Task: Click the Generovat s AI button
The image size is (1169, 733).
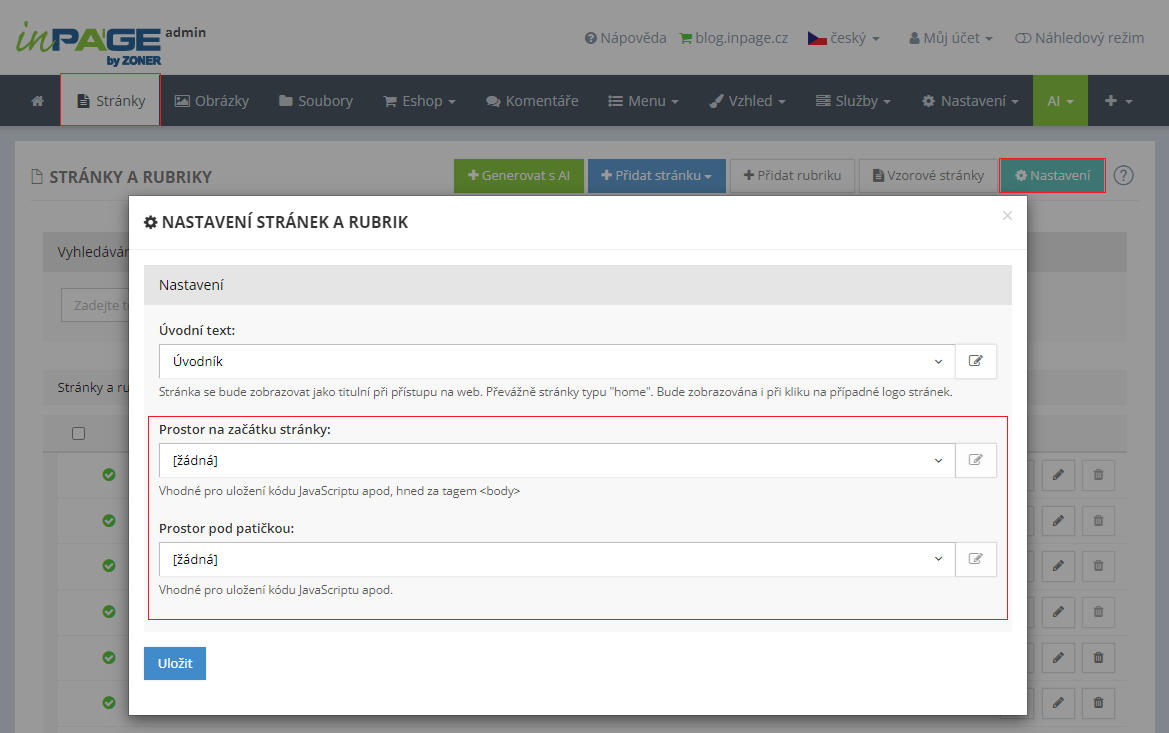Action: (x=518, y=176)
